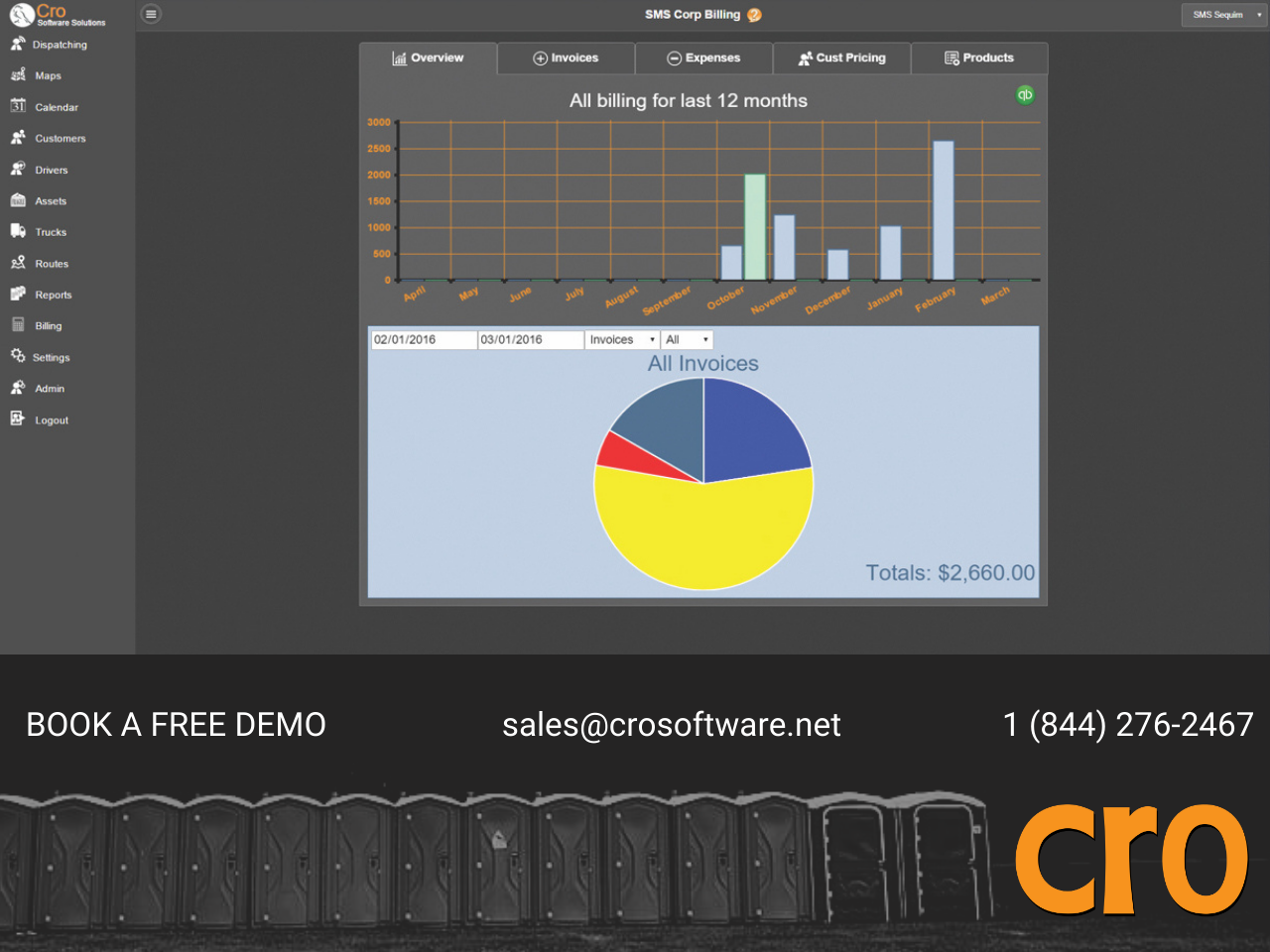Click the Calendar icon in sidebar
The width and height of the screenshot is (1270, 952).
click(x=18, y=106)
